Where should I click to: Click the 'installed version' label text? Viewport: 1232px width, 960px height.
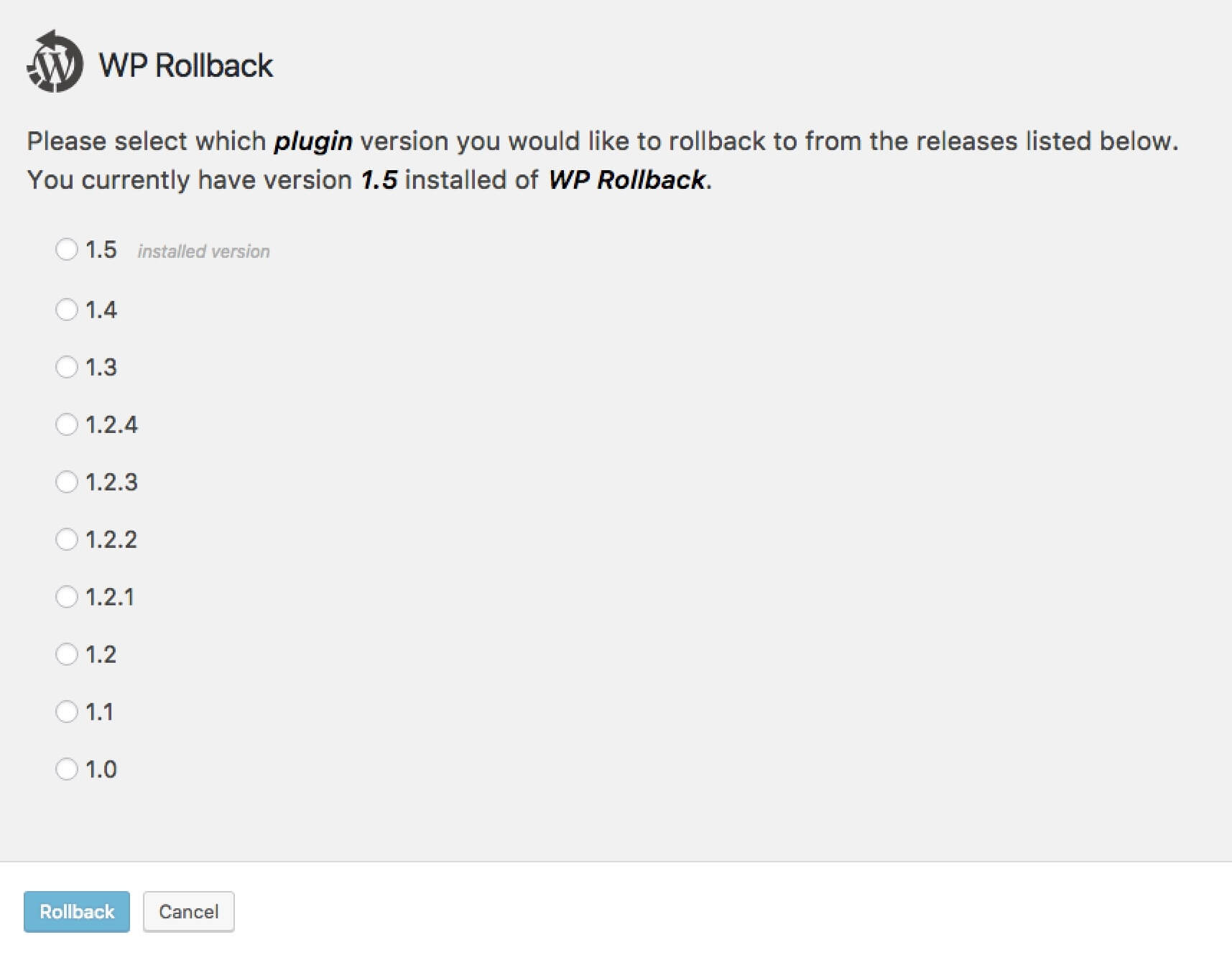[x=204, y=251]
